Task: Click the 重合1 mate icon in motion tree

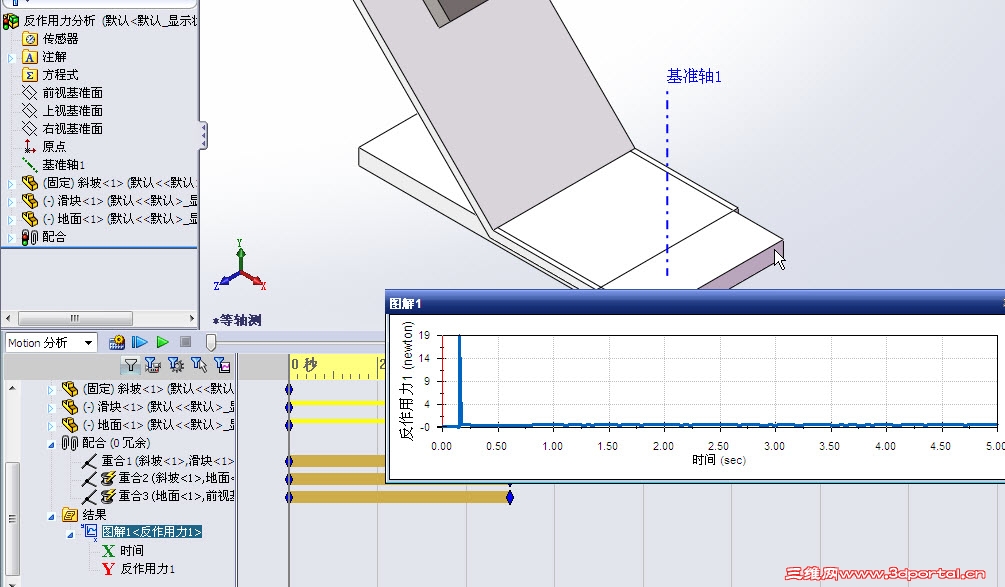Action: point(89,461)
